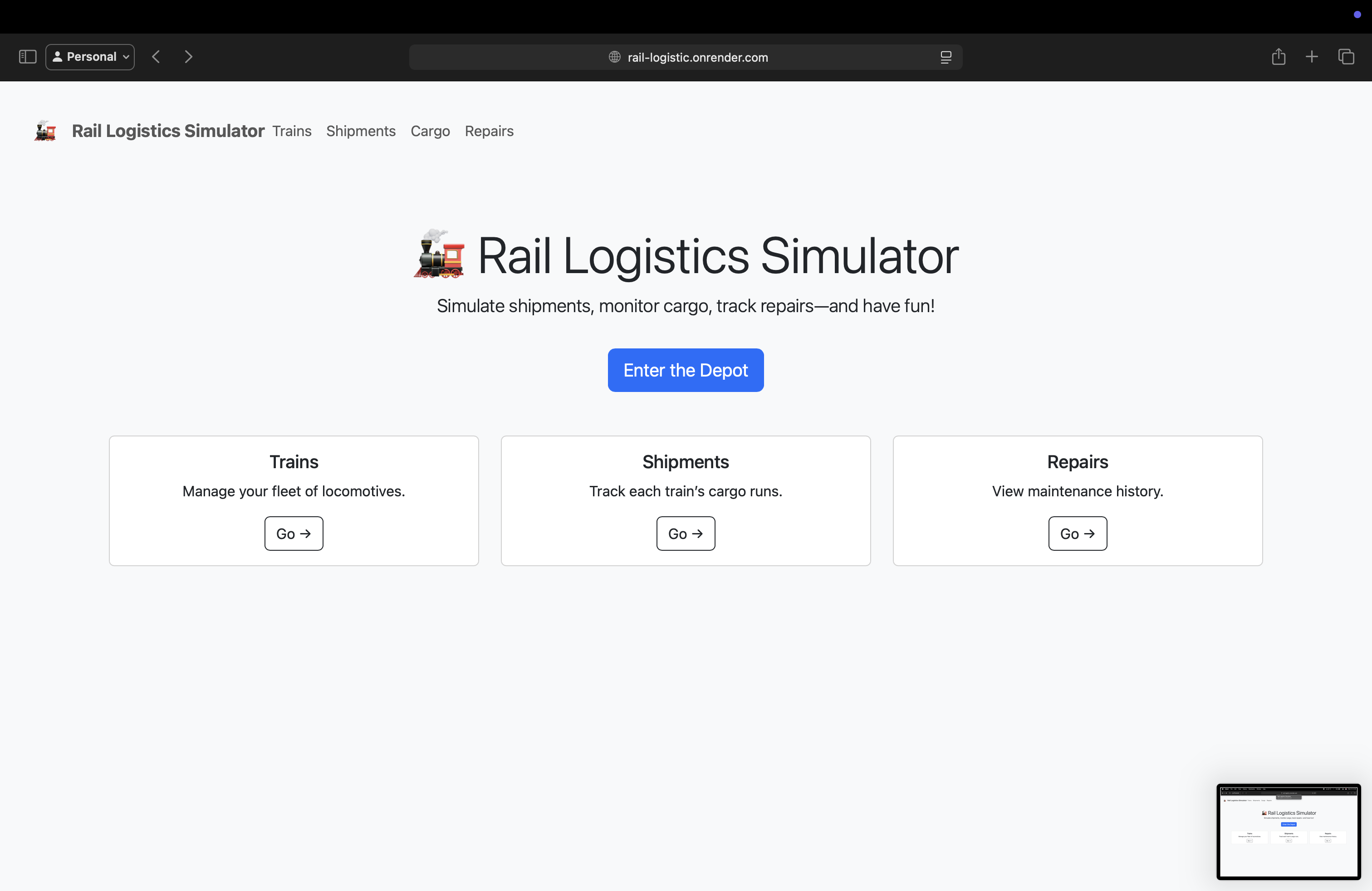This screenshot has height=891, width=1372.
Task: Select the Trains nav item
Action: tap(292, 131)
